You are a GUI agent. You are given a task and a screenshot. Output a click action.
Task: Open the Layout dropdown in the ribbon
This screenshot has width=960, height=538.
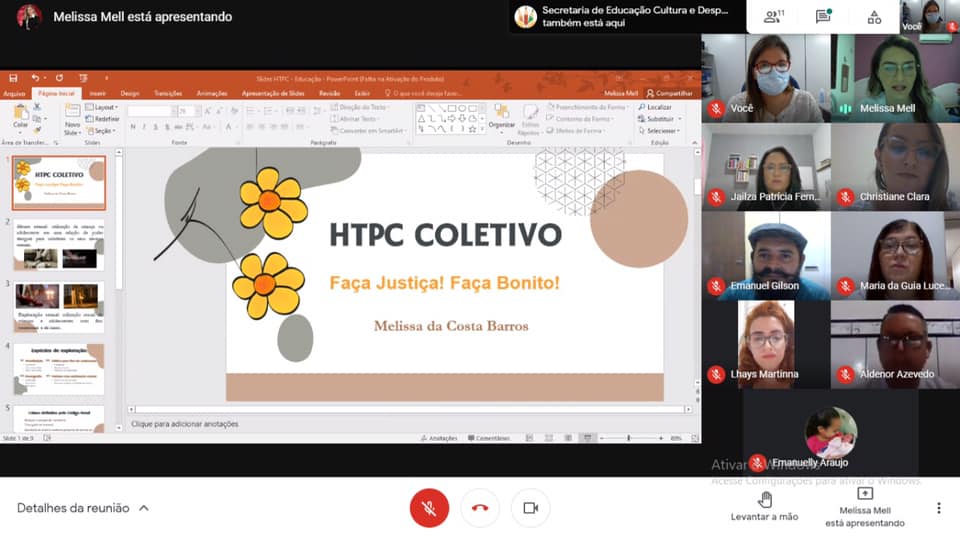[102, 107]
